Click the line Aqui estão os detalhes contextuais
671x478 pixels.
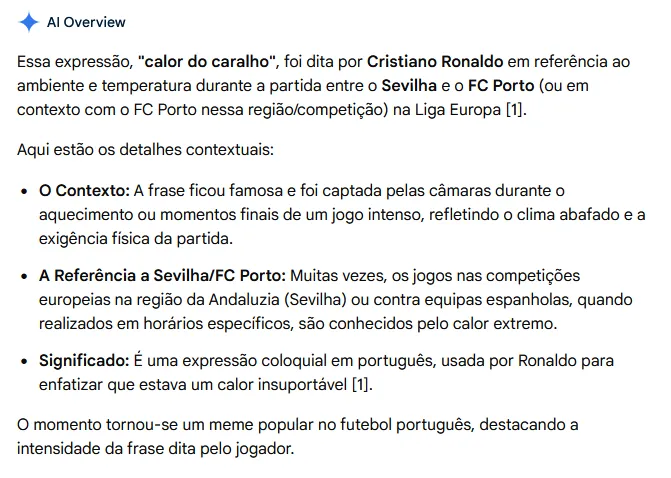pos(145,150)
